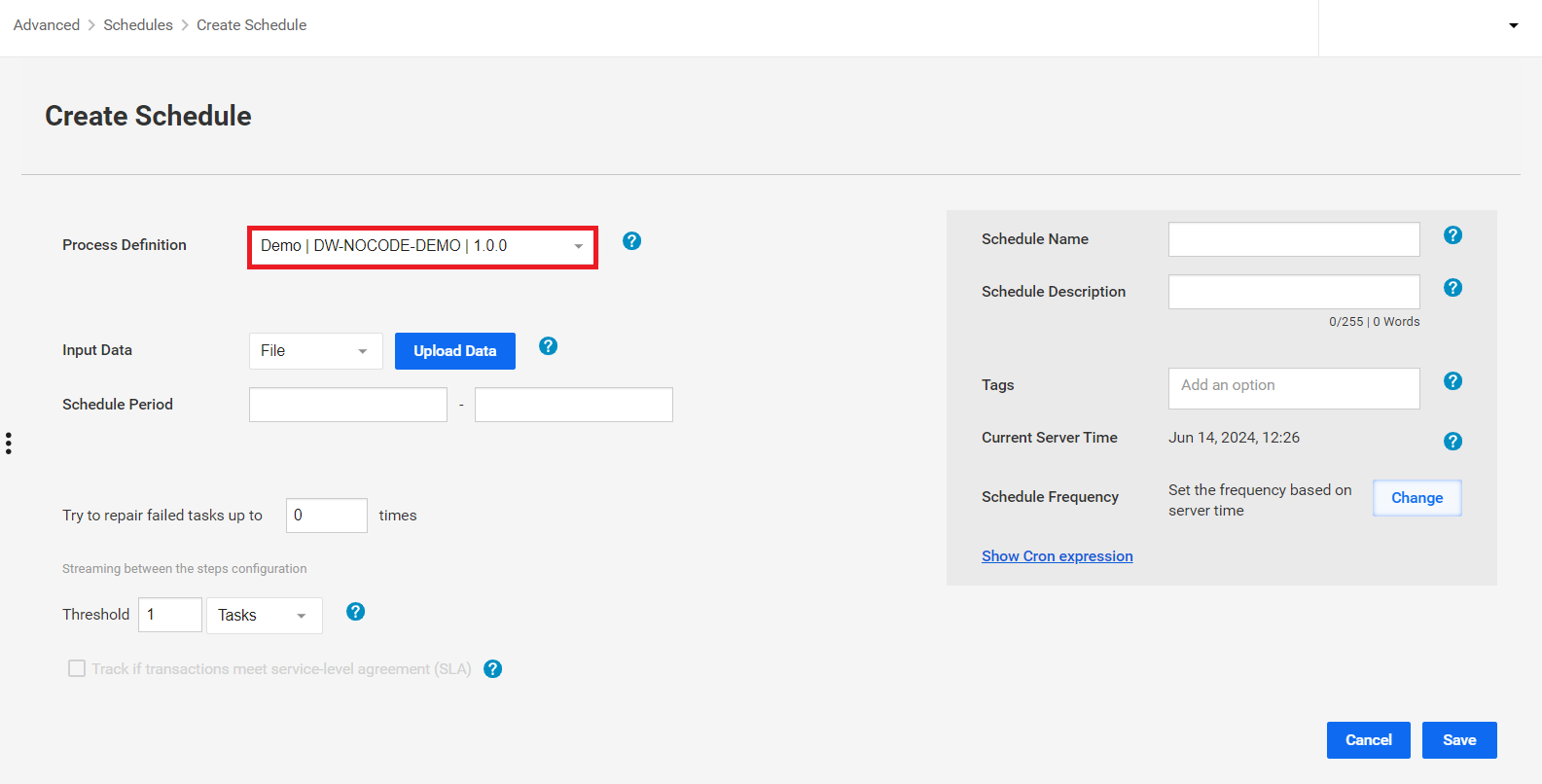The image size is (1542, 784).
Task: Enable Track if transactions meet SLA checkbox
Action: coord(77,668)
